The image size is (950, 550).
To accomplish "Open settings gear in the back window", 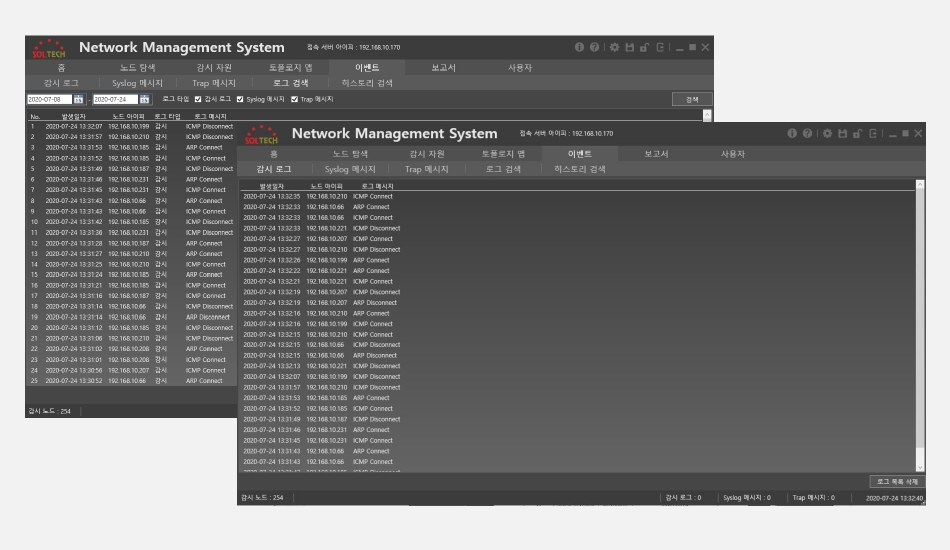I will tap(615, 47).
